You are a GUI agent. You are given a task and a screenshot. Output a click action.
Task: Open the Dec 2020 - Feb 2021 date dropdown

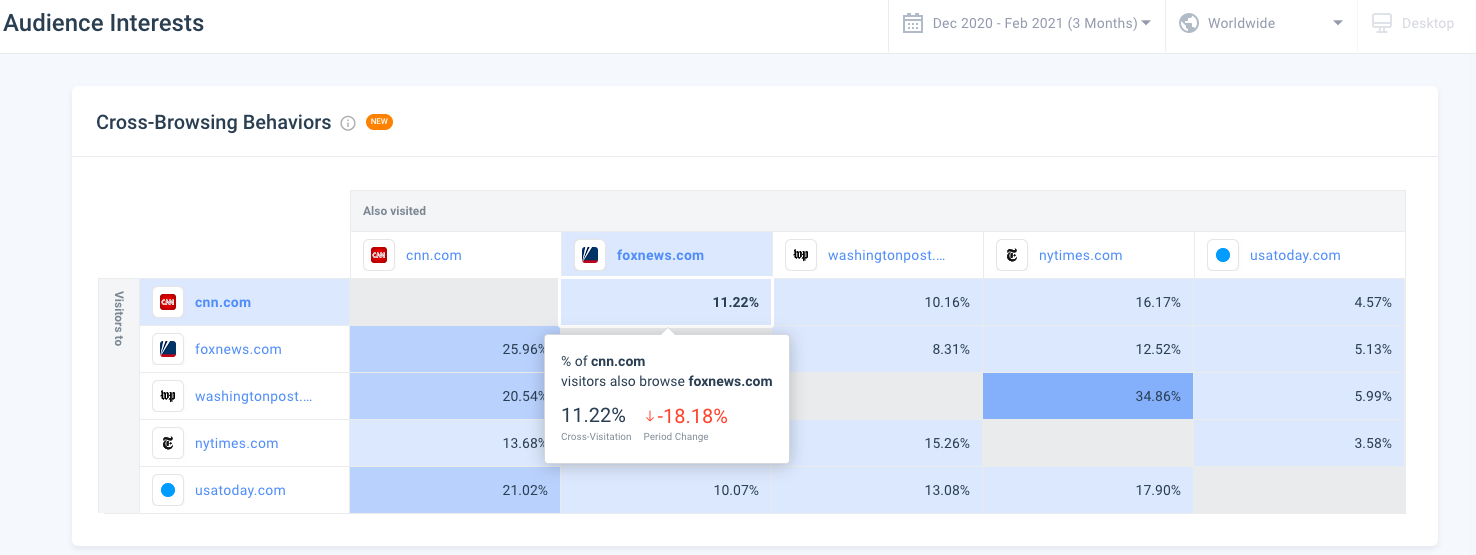pyautogui.click(x=1040, y=23)
